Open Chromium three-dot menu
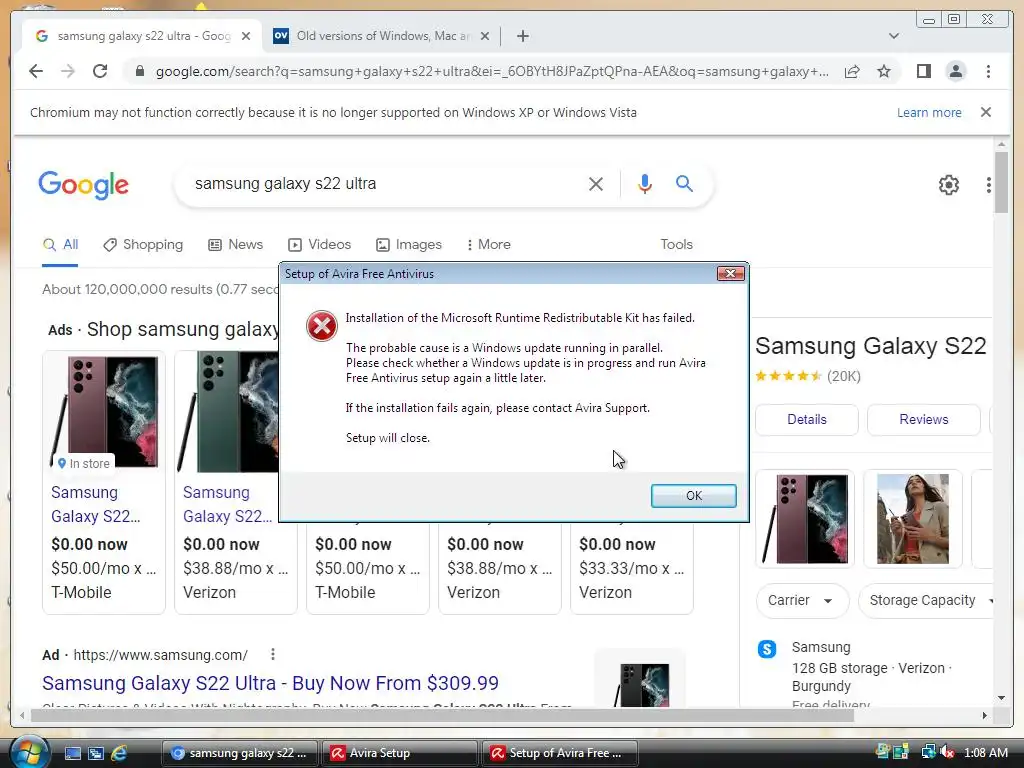 [x=988, y=71]
